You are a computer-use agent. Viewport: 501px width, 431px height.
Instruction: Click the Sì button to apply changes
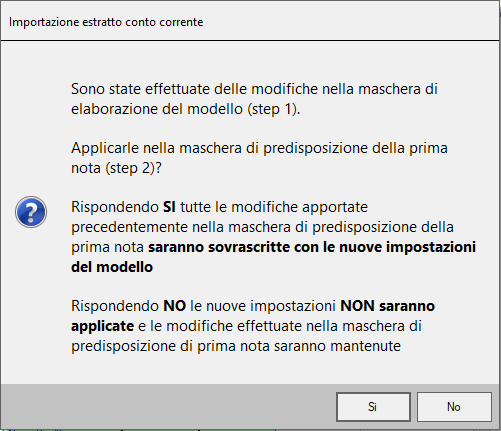pos(373,407)
